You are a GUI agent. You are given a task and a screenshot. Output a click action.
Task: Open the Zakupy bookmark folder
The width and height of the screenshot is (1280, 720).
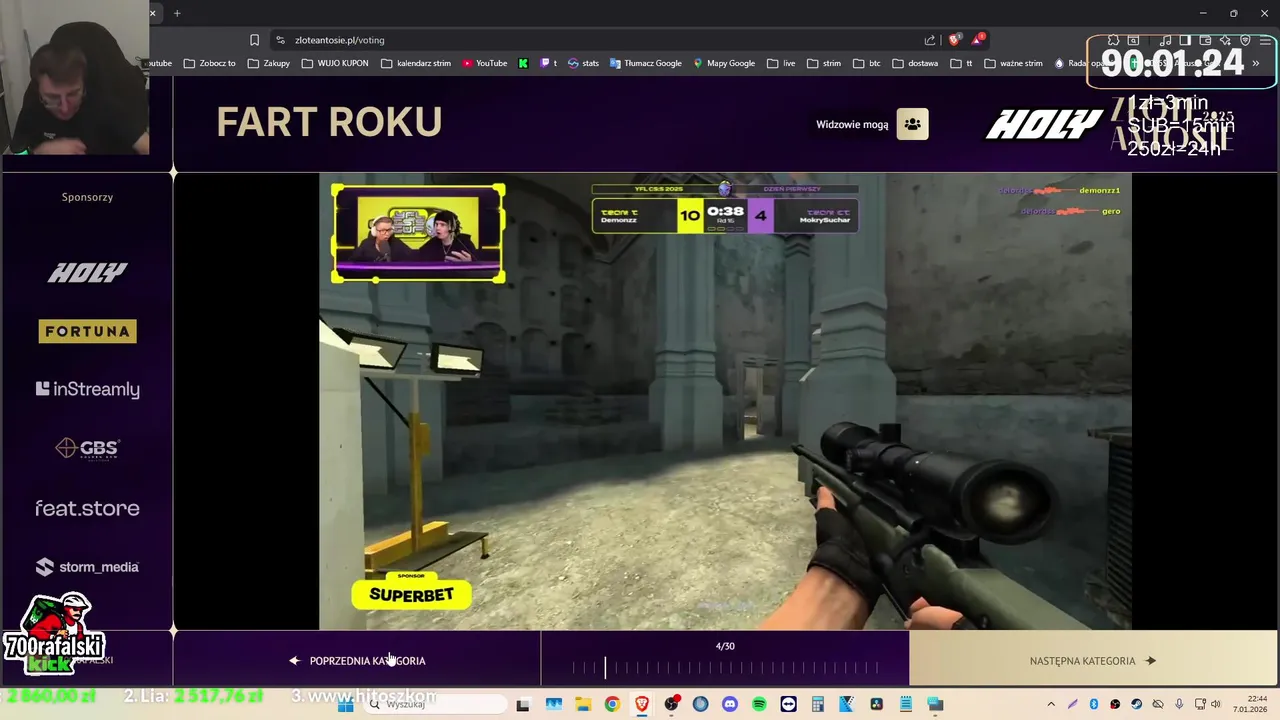[x=269, y=63]
